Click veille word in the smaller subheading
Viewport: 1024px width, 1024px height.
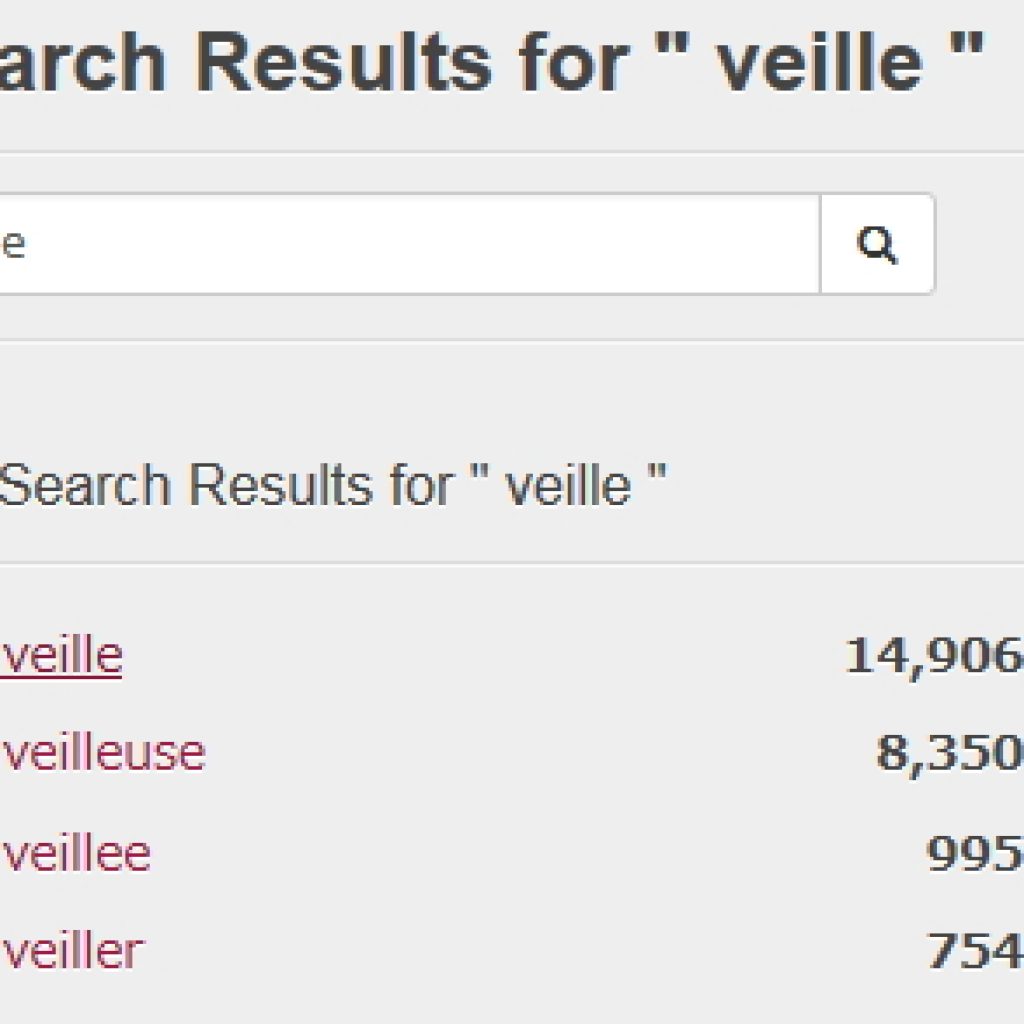point(569,485)
